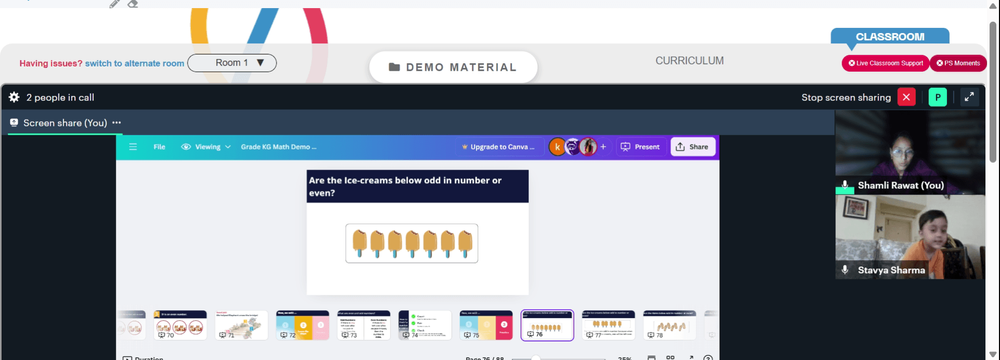Expand the call to fullscreen
Screen dimensions: 1000x360
[969, 97]
